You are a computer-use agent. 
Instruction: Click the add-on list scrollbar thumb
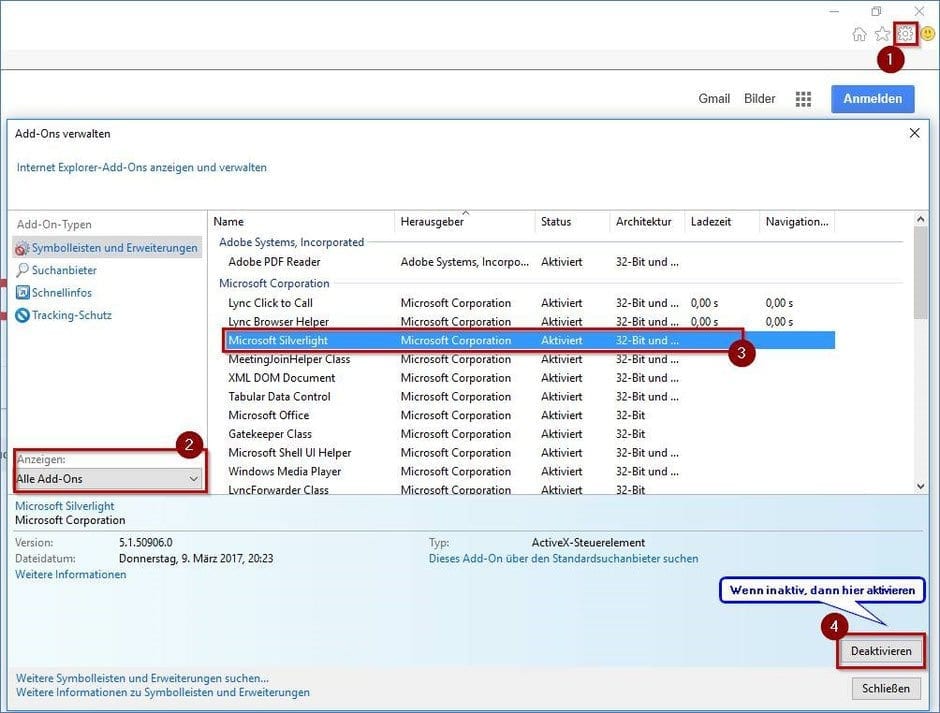921,273
